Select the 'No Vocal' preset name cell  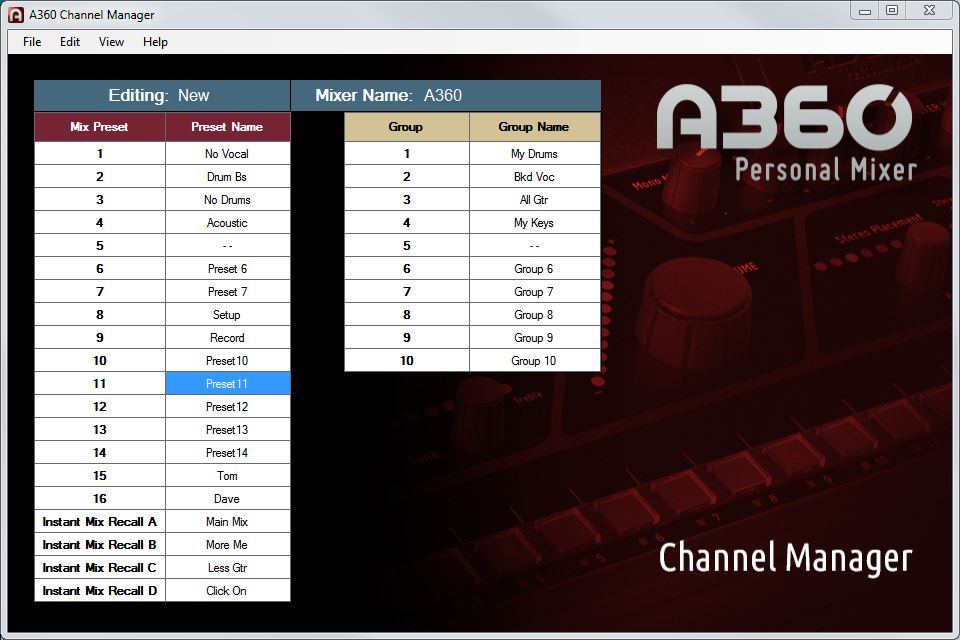click(x=228, y=154)
